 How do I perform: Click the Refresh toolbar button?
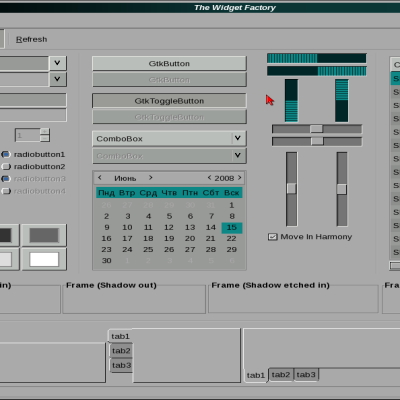(31, 39)
